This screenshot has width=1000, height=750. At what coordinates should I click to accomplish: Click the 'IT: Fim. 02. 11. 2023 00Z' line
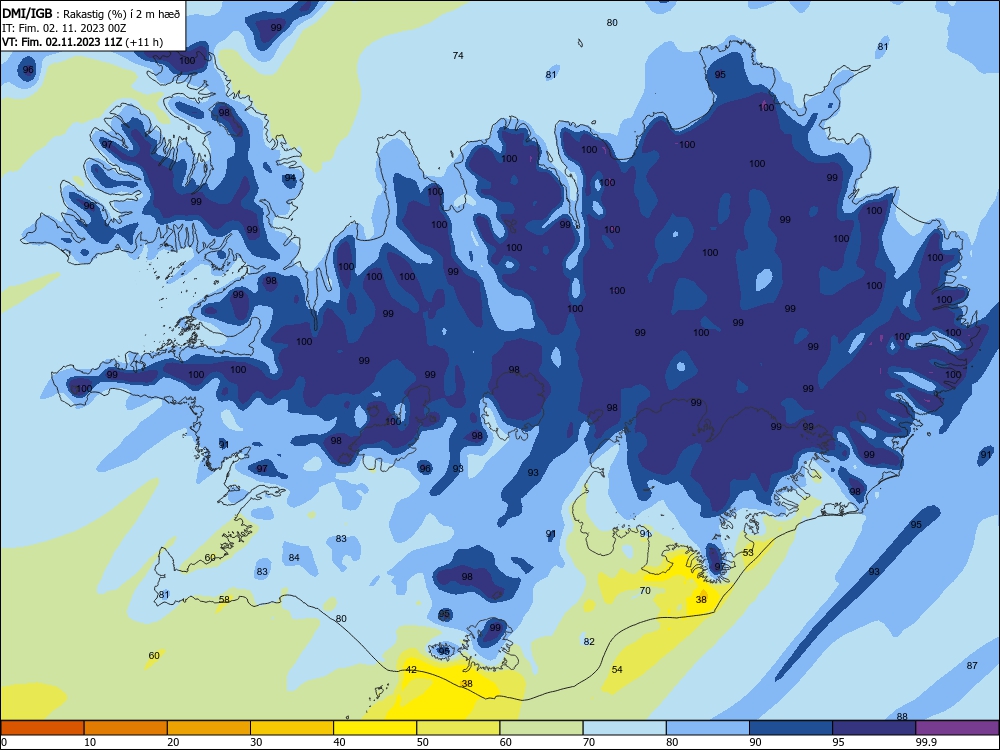64,28
